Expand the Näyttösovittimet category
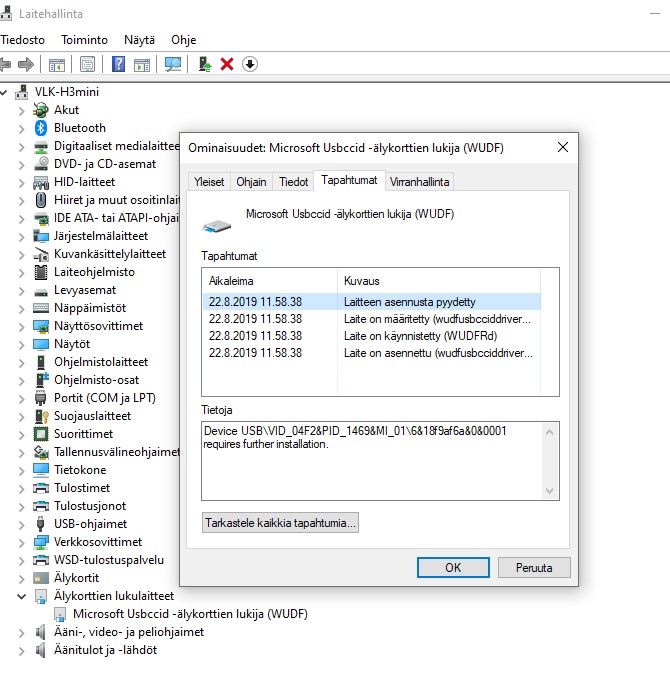Viewport: 670px width, 686px height. 21,326
